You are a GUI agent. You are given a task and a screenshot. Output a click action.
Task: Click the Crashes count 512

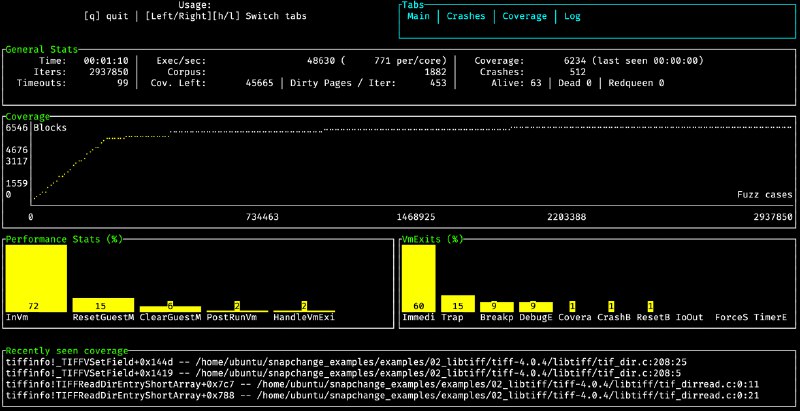click(x=577, y=72)
